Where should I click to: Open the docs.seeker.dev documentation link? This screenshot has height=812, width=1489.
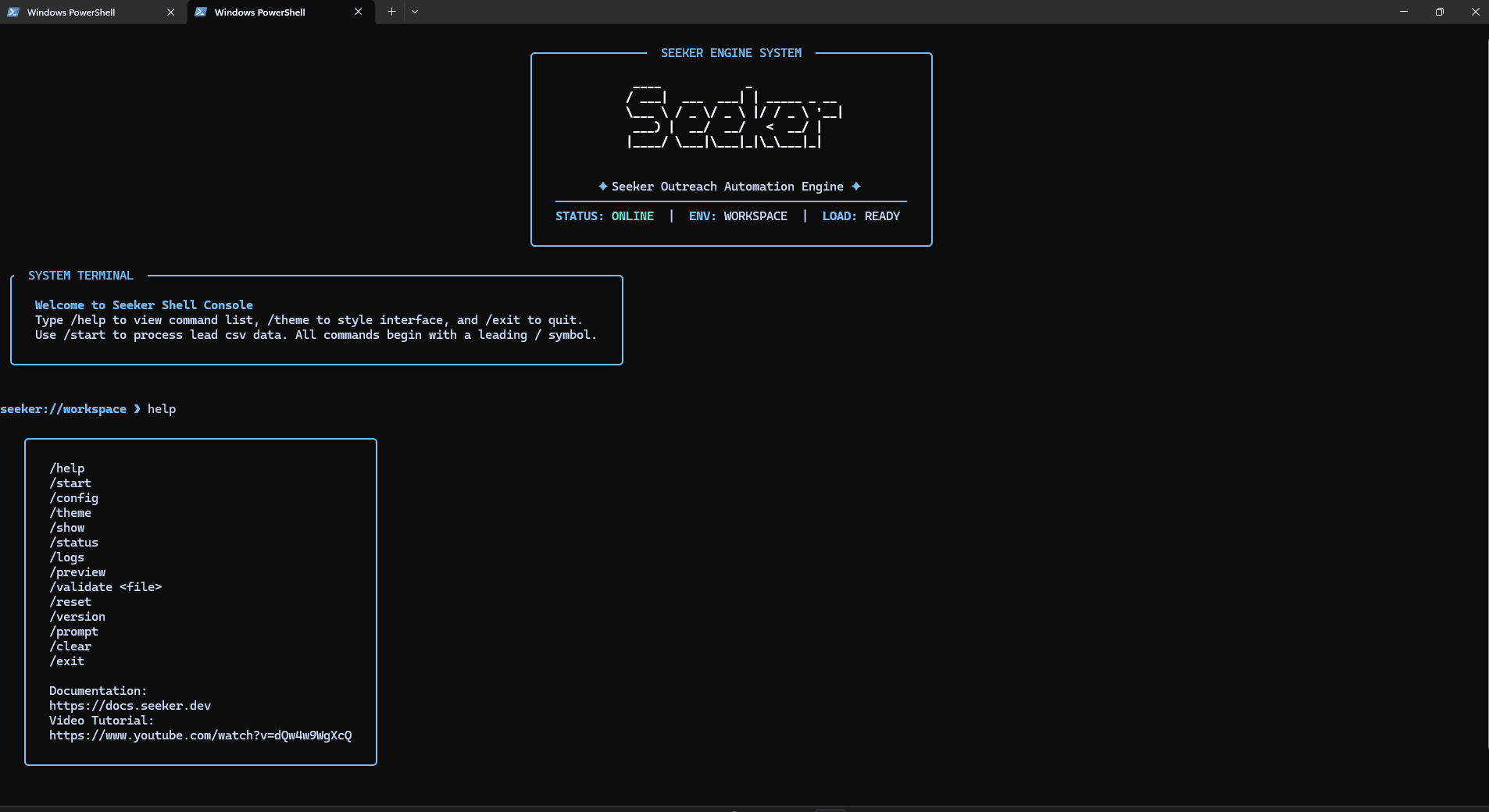130,706
